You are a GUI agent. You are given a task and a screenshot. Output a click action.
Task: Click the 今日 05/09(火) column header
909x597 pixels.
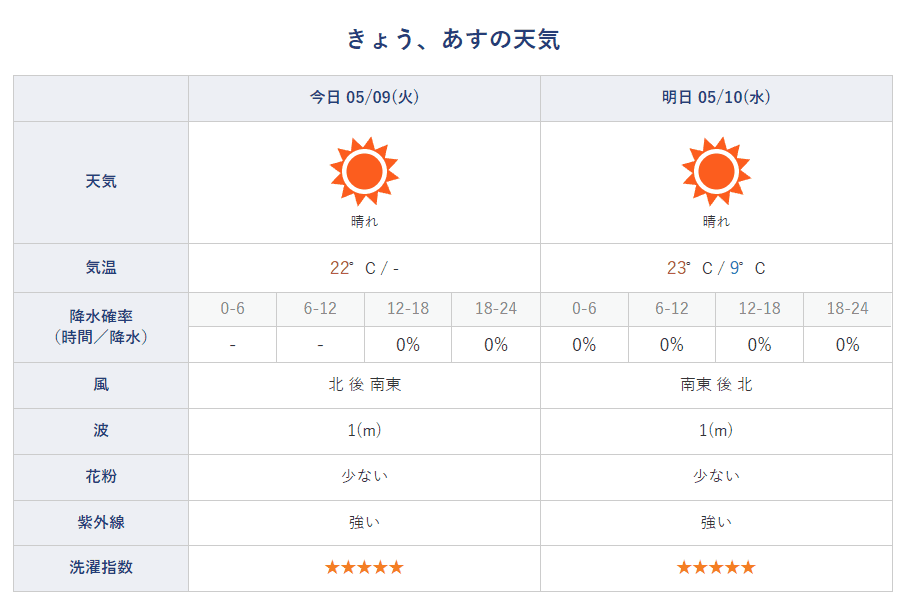pyautogui.click(x=364, y=98)
